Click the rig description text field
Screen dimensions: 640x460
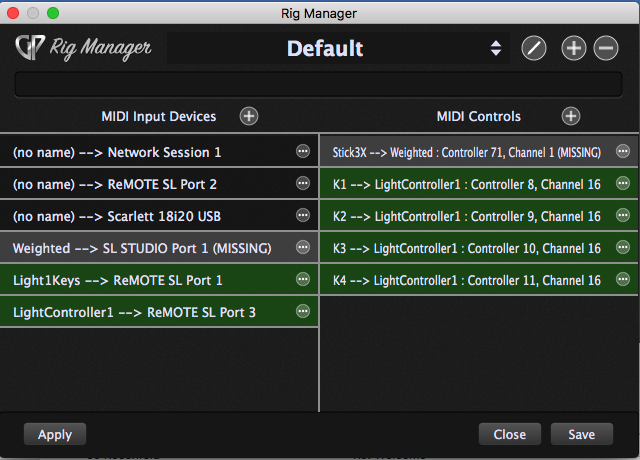tap(318, 84)
